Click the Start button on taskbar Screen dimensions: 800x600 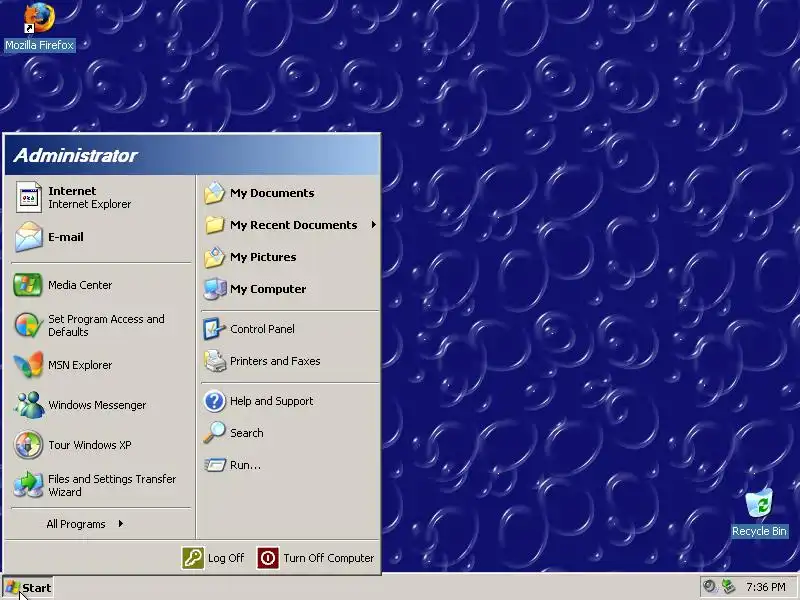coord(28,588)
